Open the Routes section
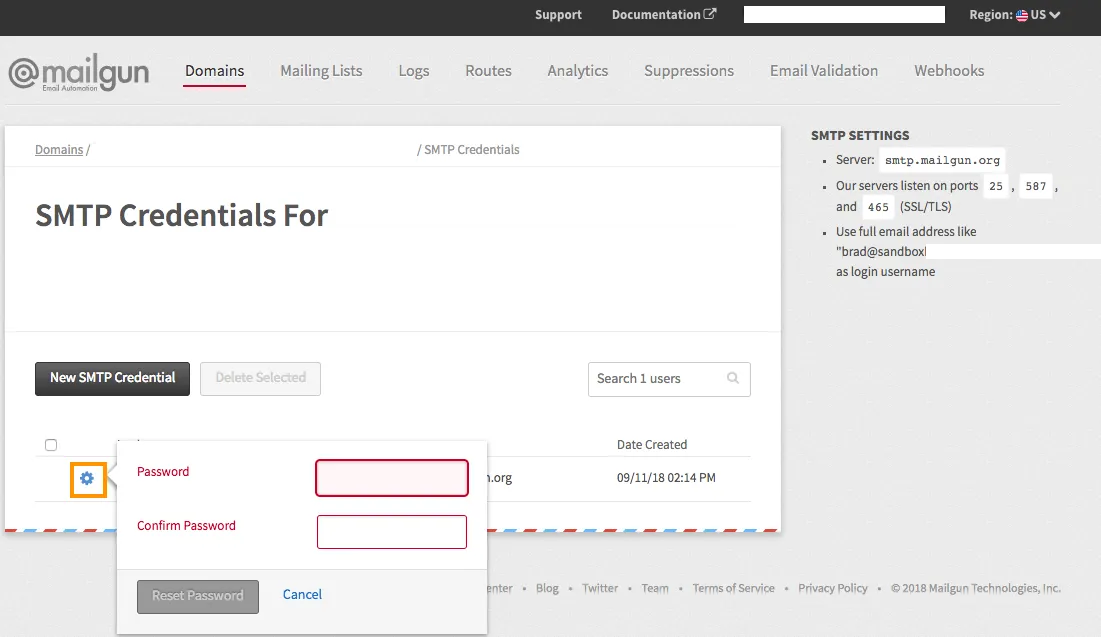Viewport: 1101px width, 637px height. tap(488, 71)
